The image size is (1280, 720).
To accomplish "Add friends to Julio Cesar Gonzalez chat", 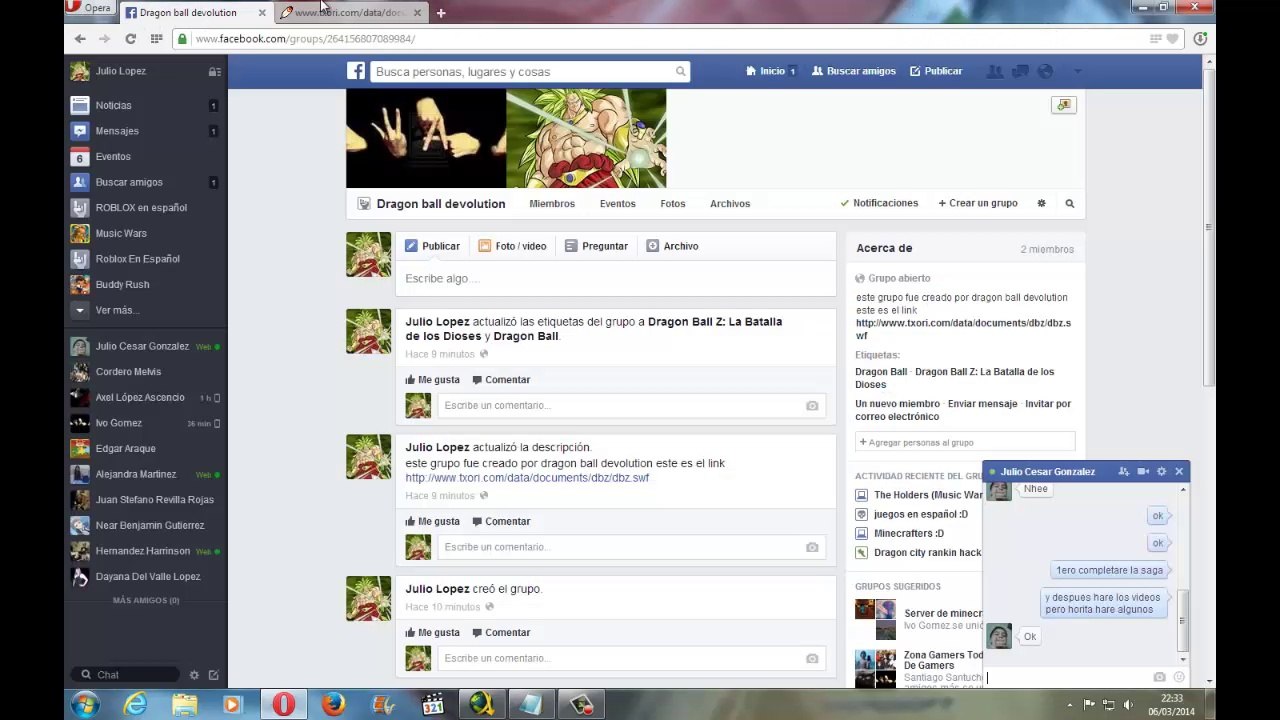I will [1124, 471].
